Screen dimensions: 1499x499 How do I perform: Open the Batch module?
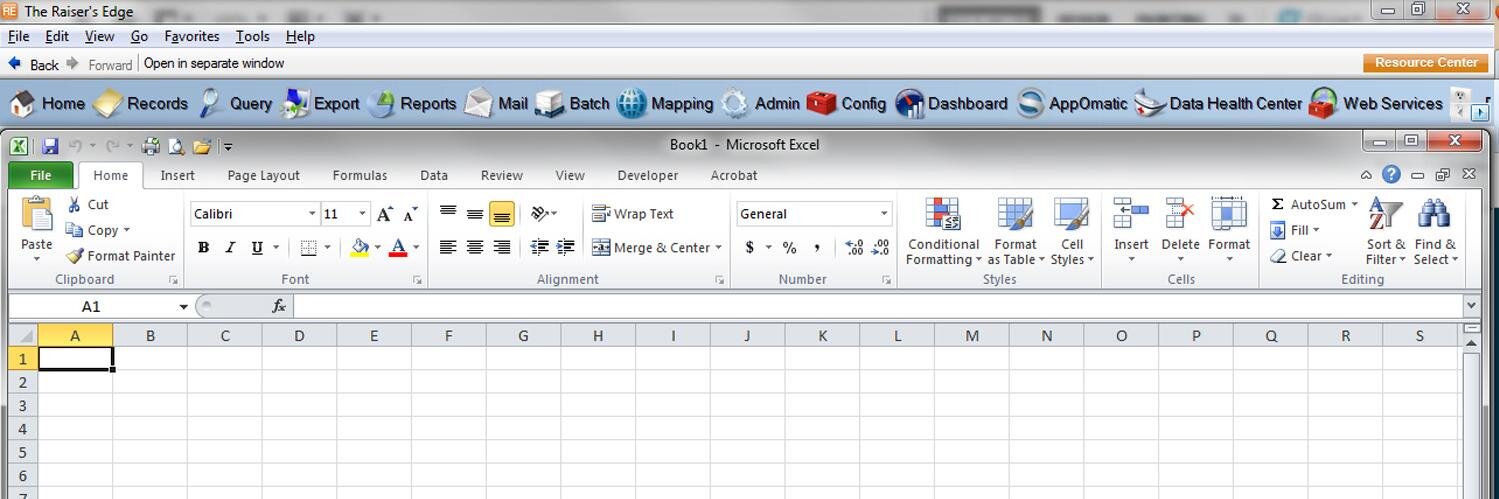(572, 103)
